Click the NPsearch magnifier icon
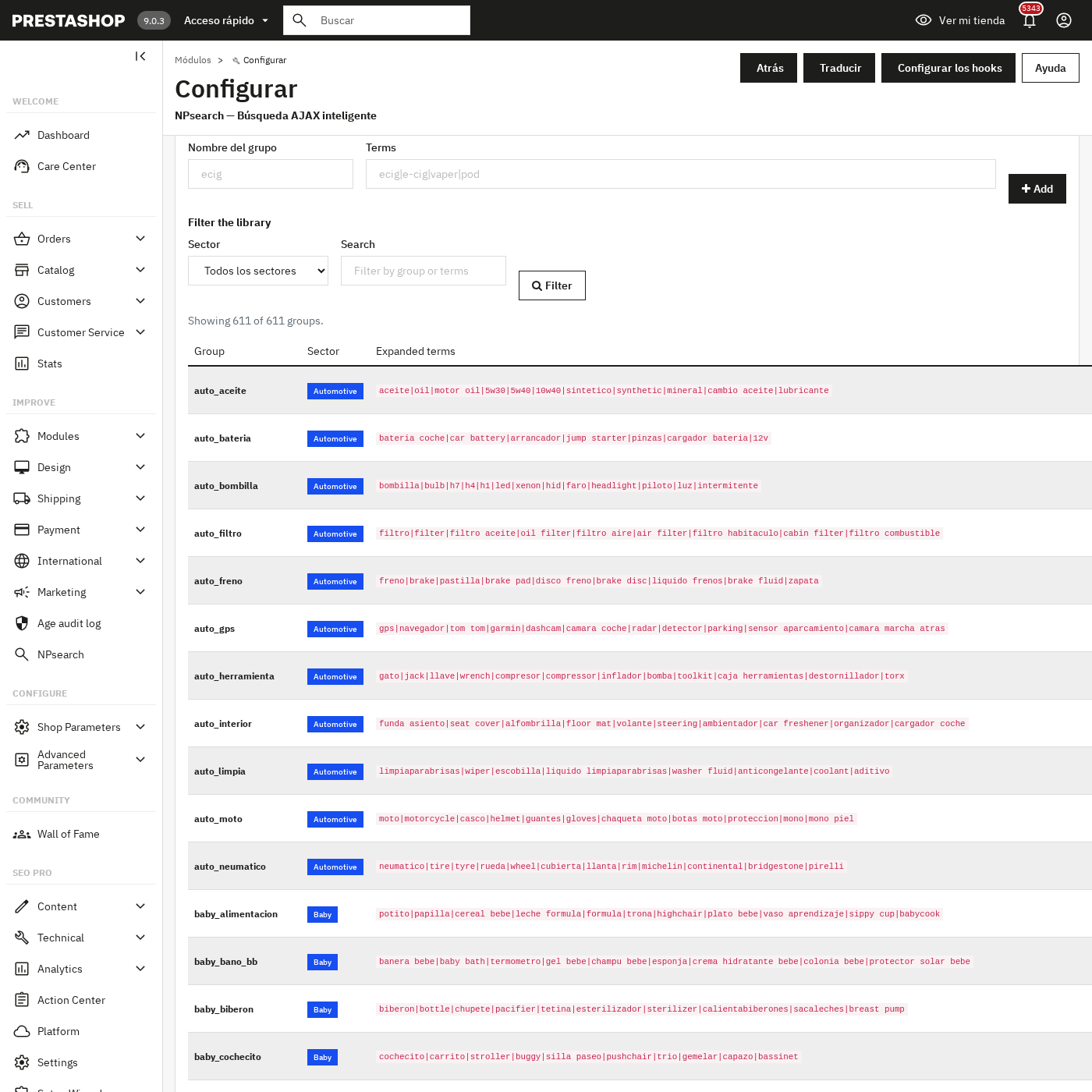Image resolution: width=1092 pixels, height=1092 pixels. point(22,654)
